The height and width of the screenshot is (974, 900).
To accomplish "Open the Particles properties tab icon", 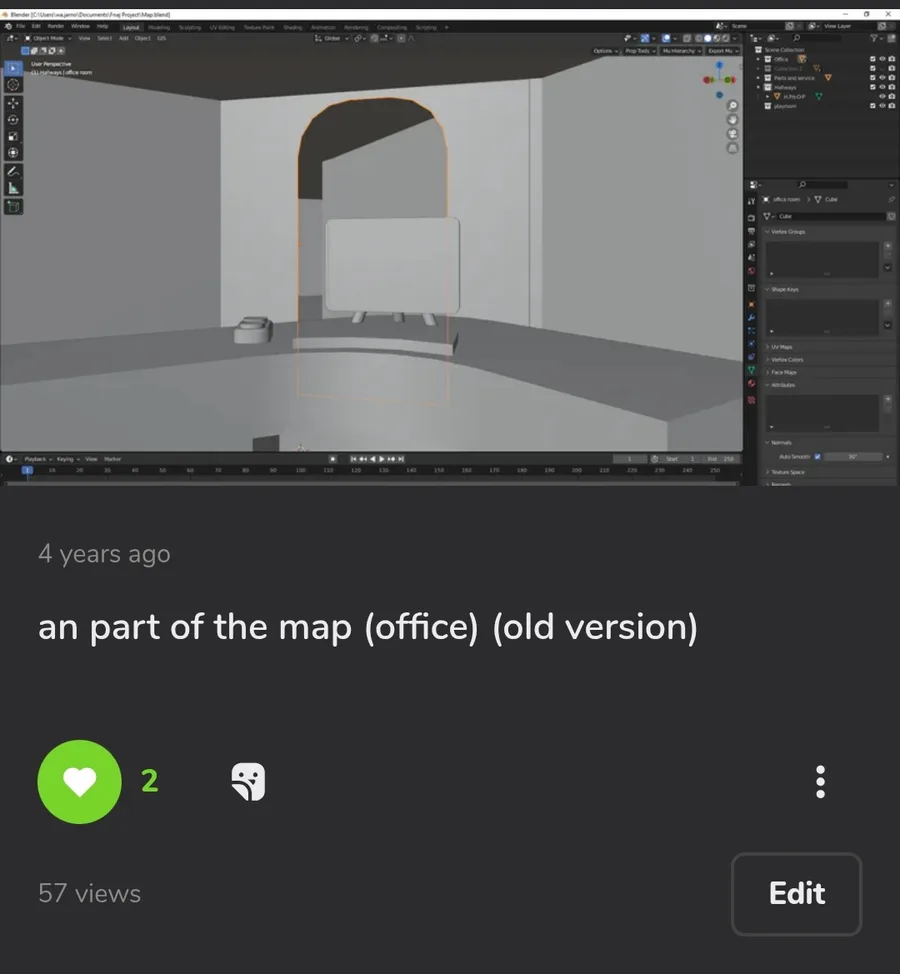I will coord(752,330).
